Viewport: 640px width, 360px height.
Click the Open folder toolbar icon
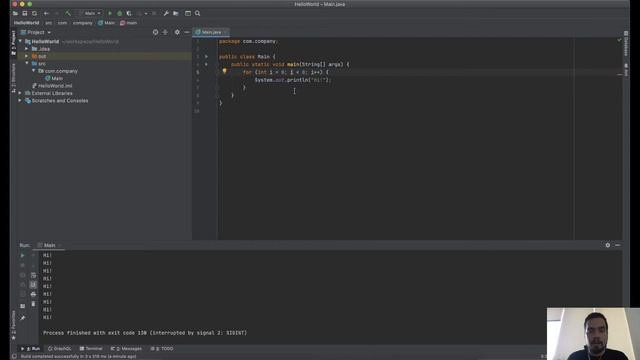click(15, 13)
